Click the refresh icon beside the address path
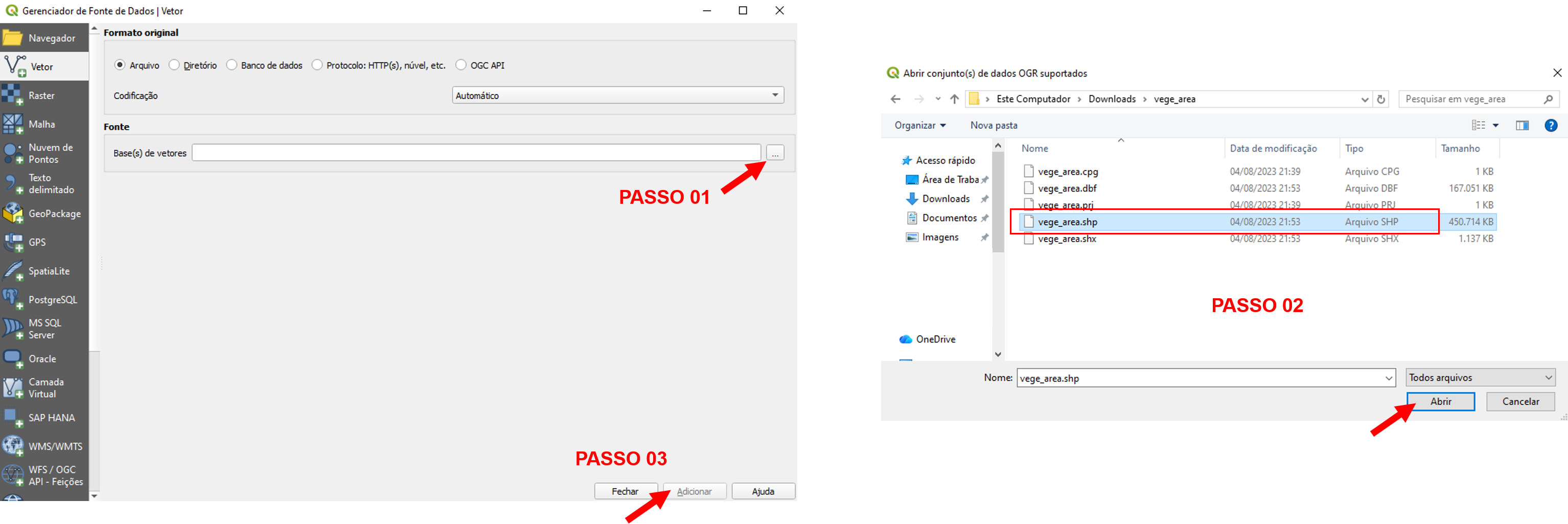1568x524 pixels. coord(1381,99)
